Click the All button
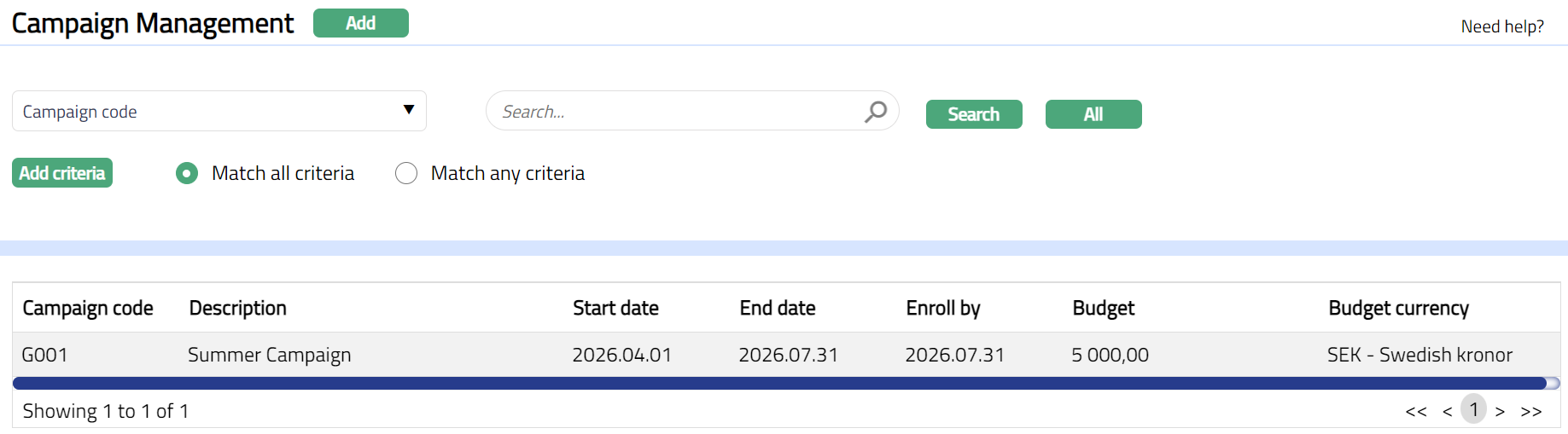The image size is (1568, 434). pyautogui.click(x=1093, y=114)
